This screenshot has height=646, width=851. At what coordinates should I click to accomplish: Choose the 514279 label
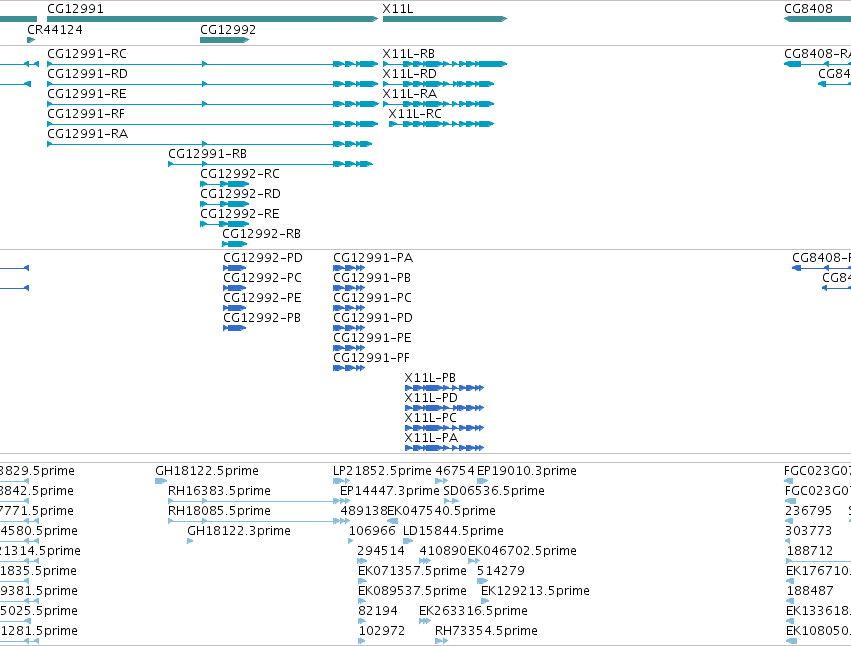pyautogui.click(x=501, y=571)
